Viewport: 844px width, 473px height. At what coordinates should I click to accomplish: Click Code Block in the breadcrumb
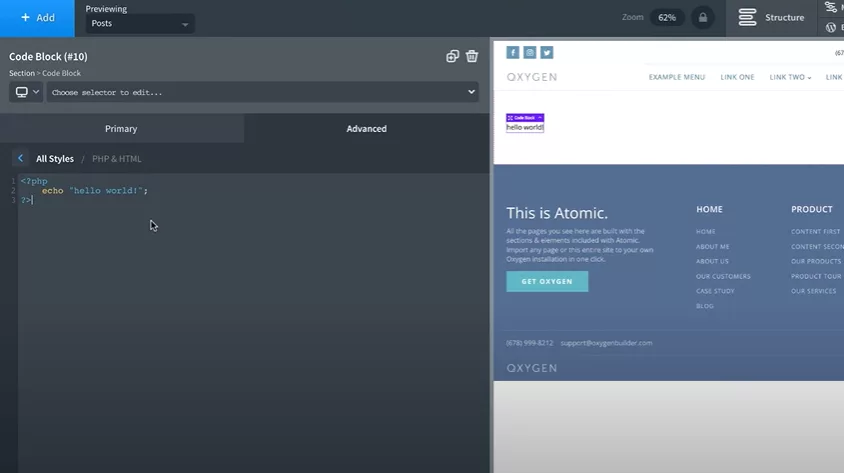click(61, 73)
